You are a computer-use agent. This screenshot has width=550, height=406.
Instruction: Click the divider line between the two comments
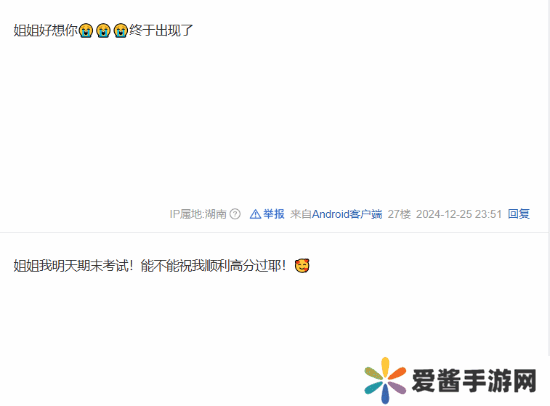pos(274,232)
